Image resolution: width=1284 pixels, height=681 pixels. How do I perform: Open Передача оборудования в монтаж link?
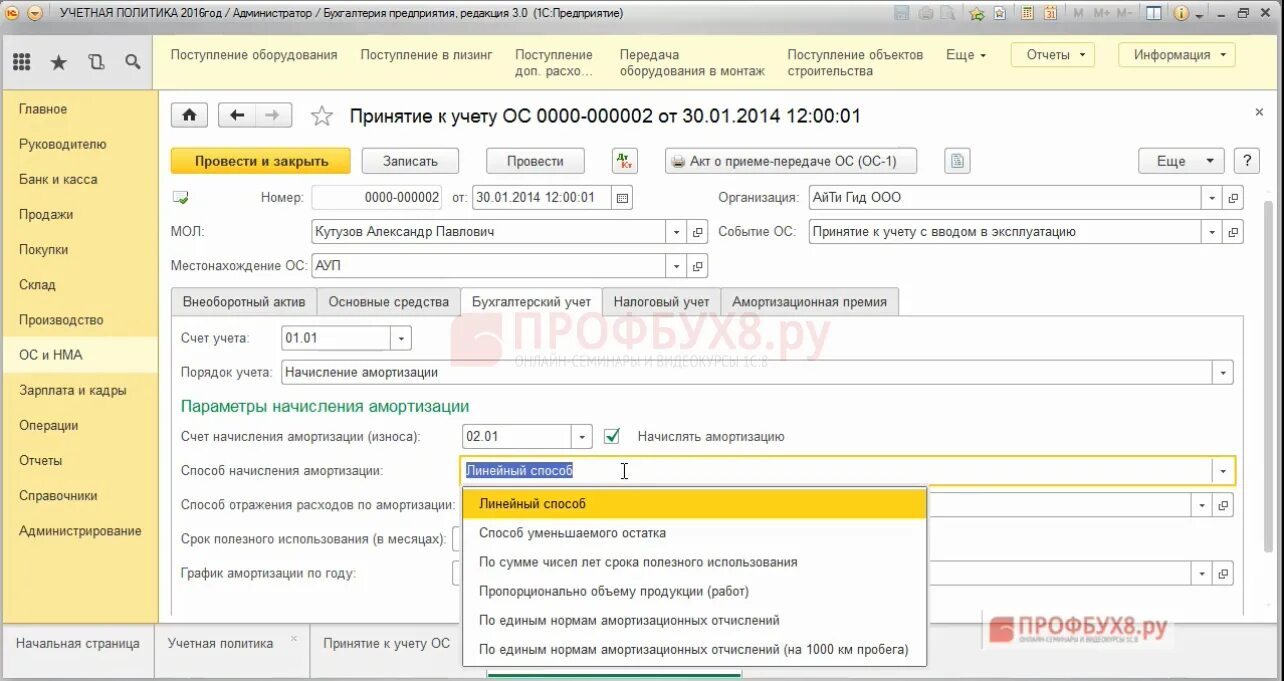tap(692, 63)
